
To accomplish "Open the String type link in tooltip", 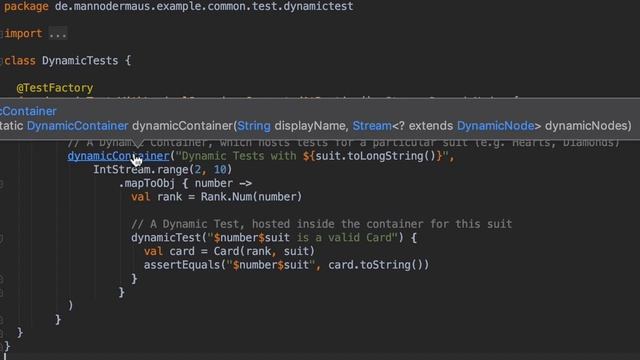I will pyautogui.click(x=254, y=126).
